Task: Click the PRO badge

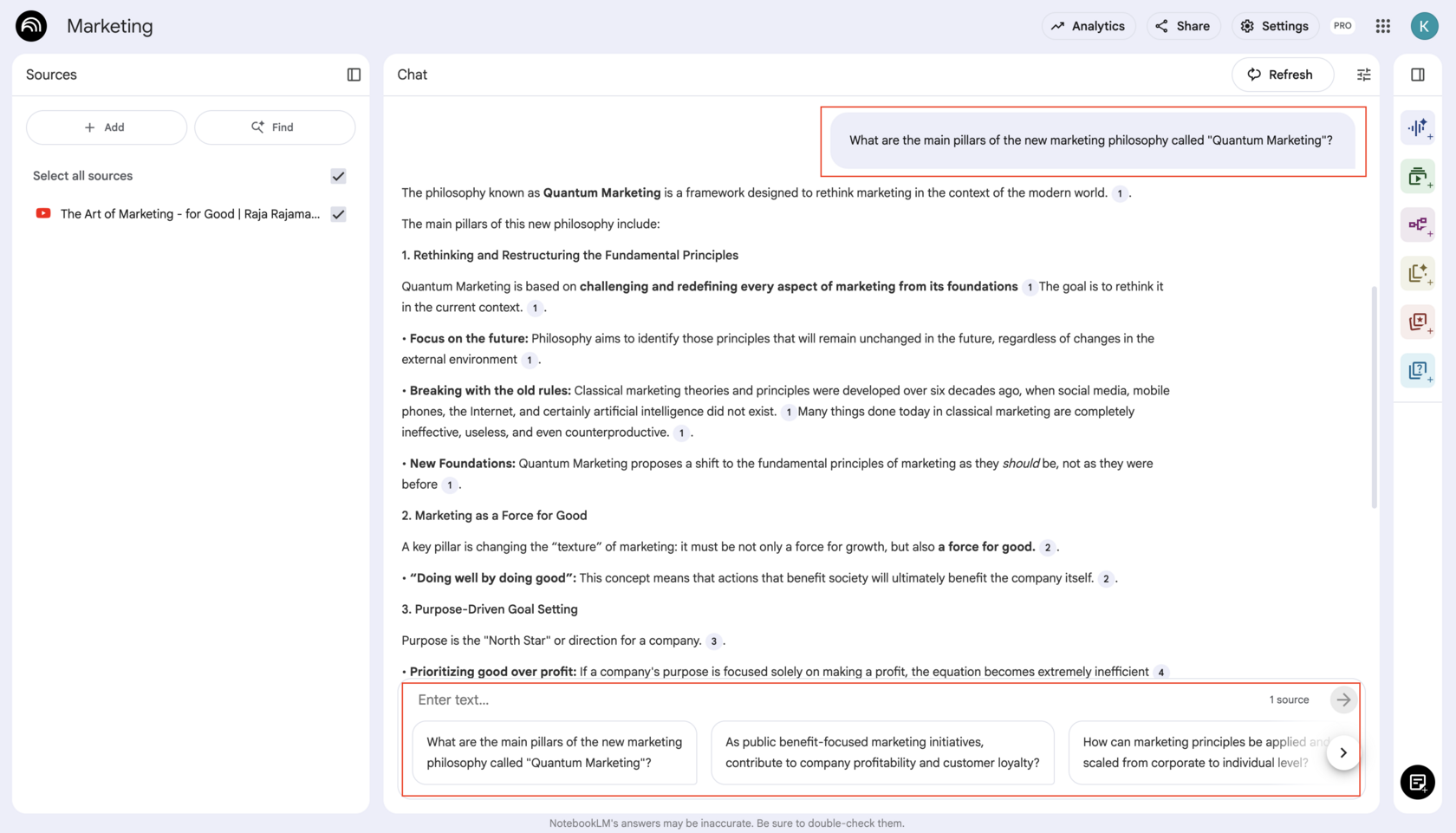Action: 1342,26
